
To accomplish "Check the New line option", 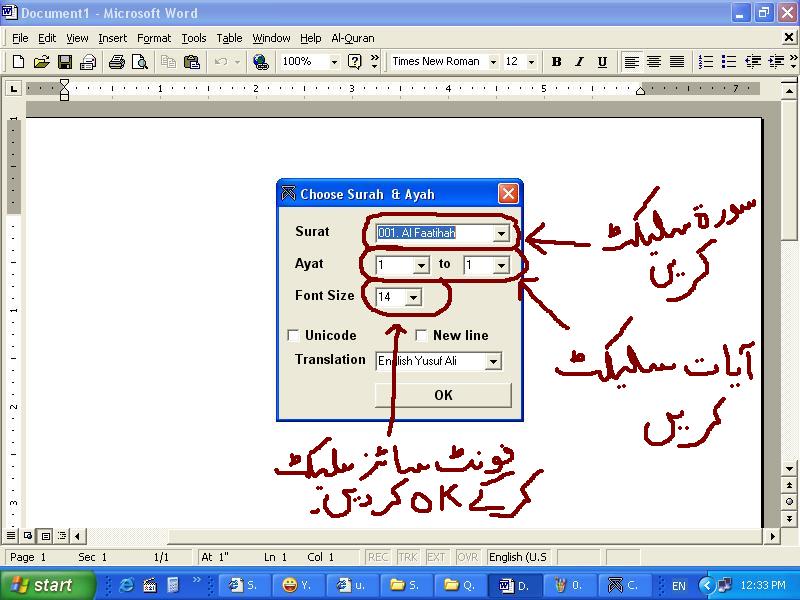I will [x=421, y=335].
